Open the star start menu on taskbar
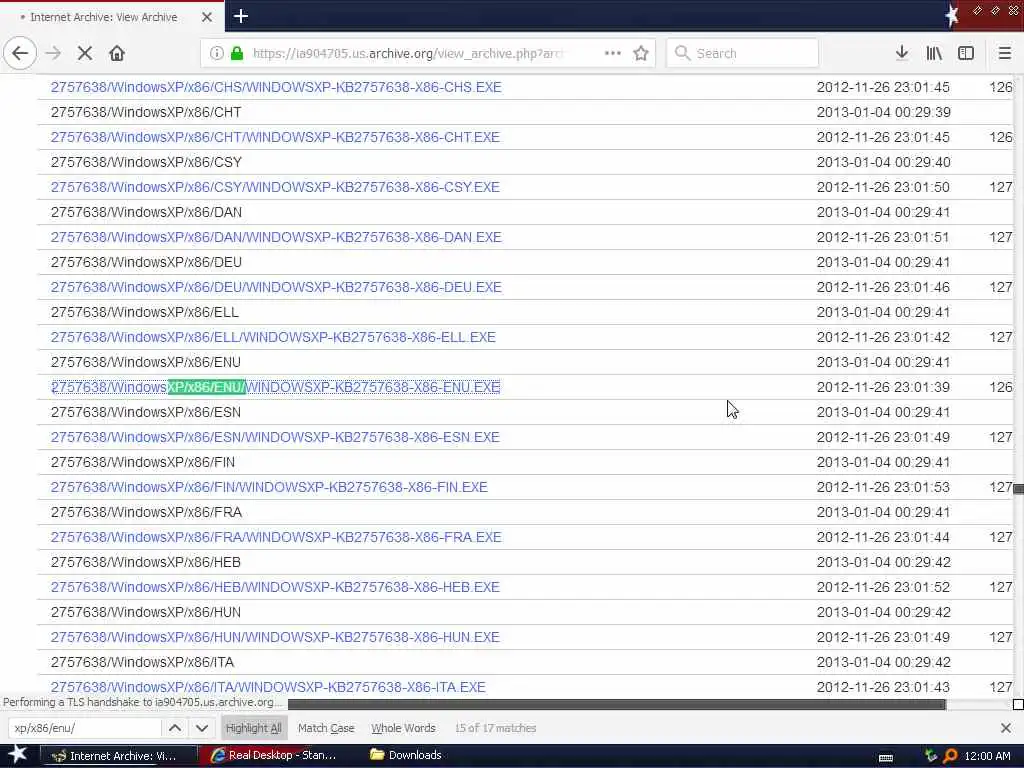This screenshot has height=768, width=1024. pos(17,755)
